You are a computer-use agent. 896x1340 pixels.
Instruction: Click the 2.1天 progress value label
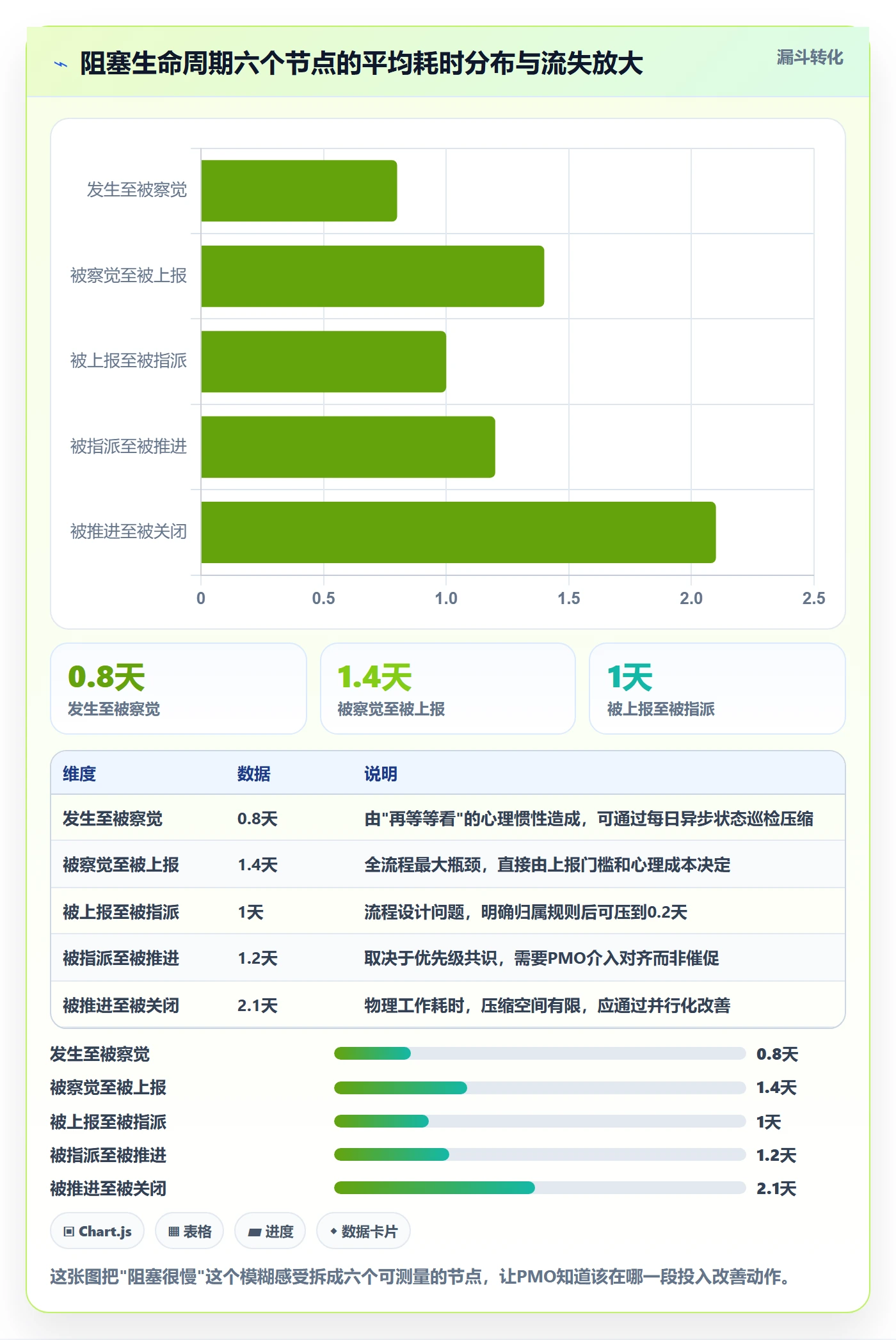(776, 1188)
